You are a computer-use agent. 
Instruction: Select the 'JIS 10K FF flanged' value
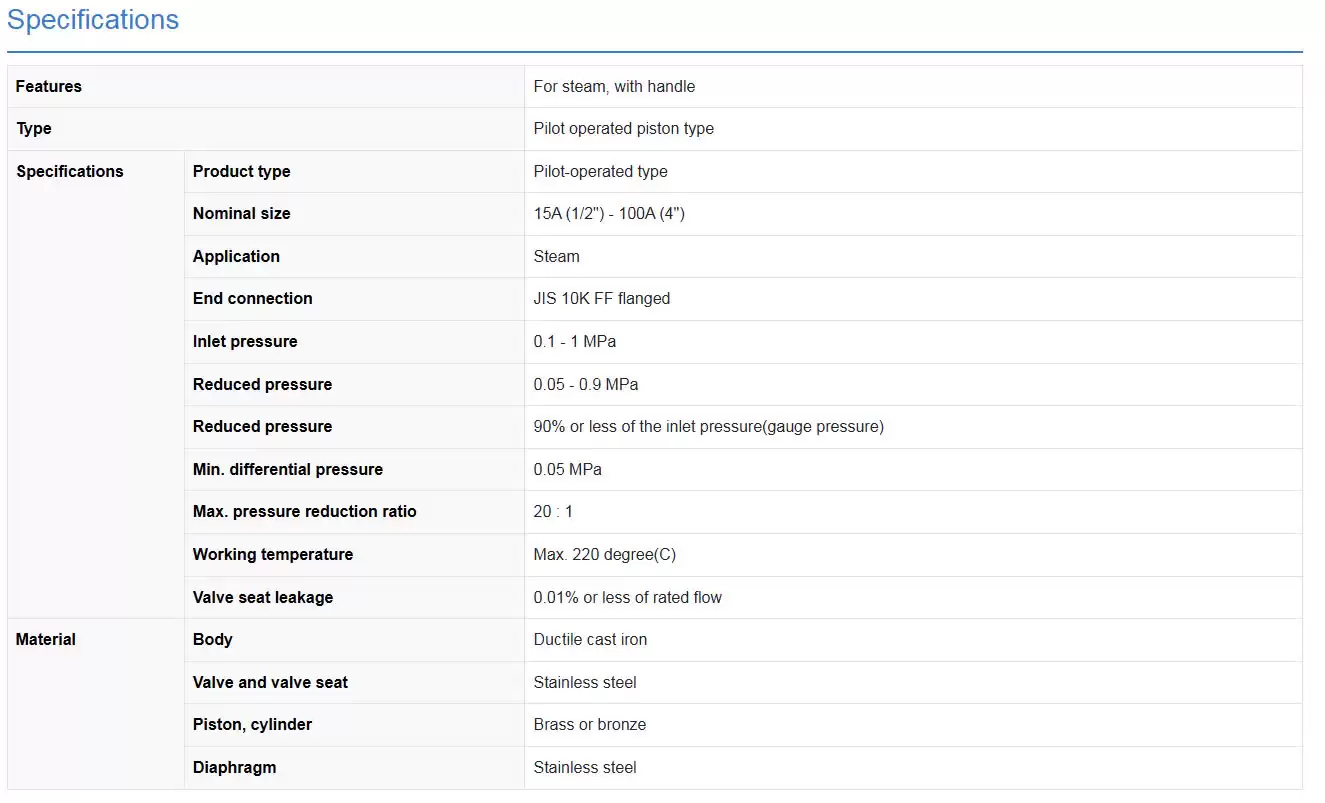(x=602, y=299)
